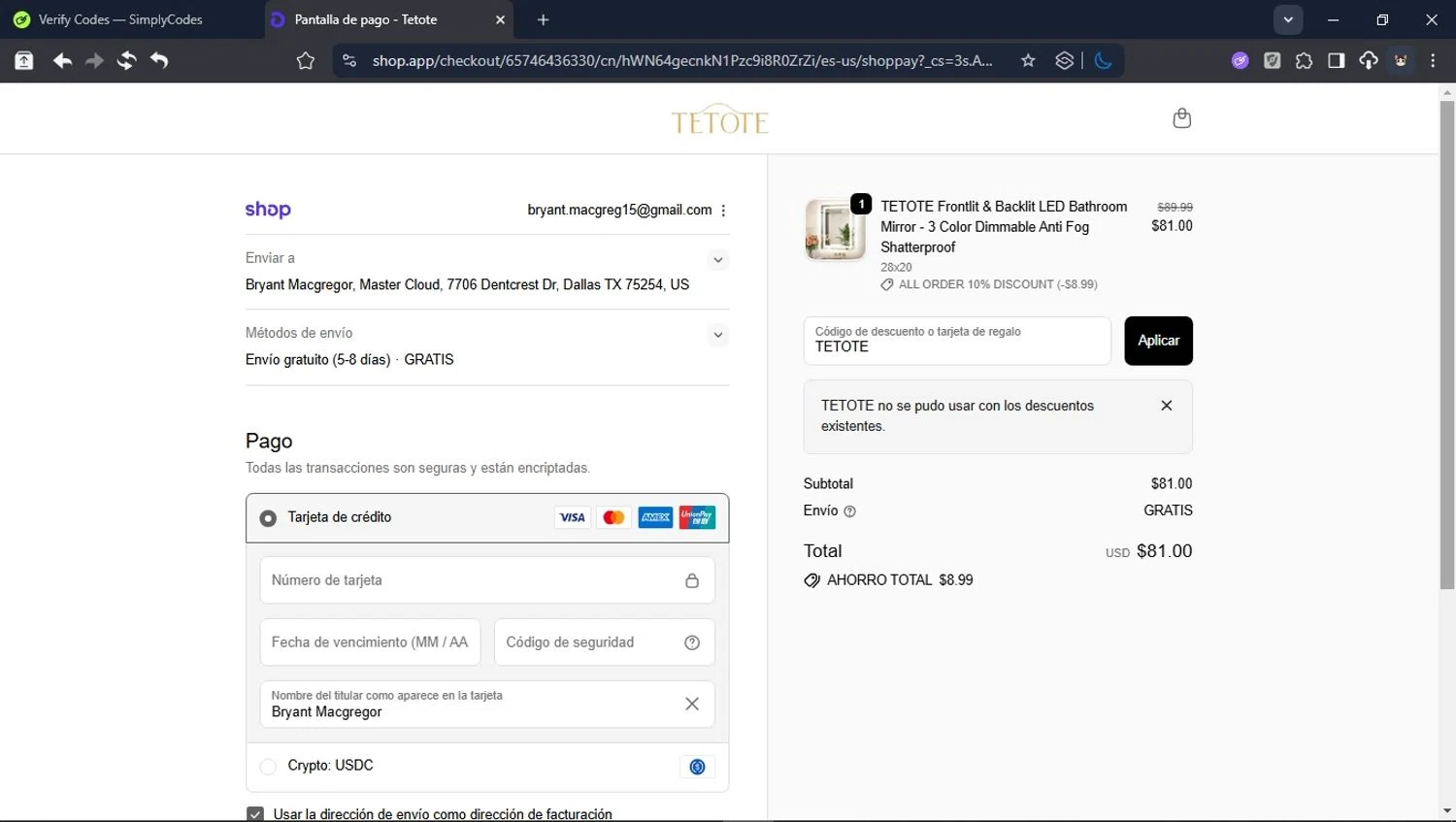Click the Visa card logo
The height and width of the screenshot is (822, 1456).
pos(572,517)
